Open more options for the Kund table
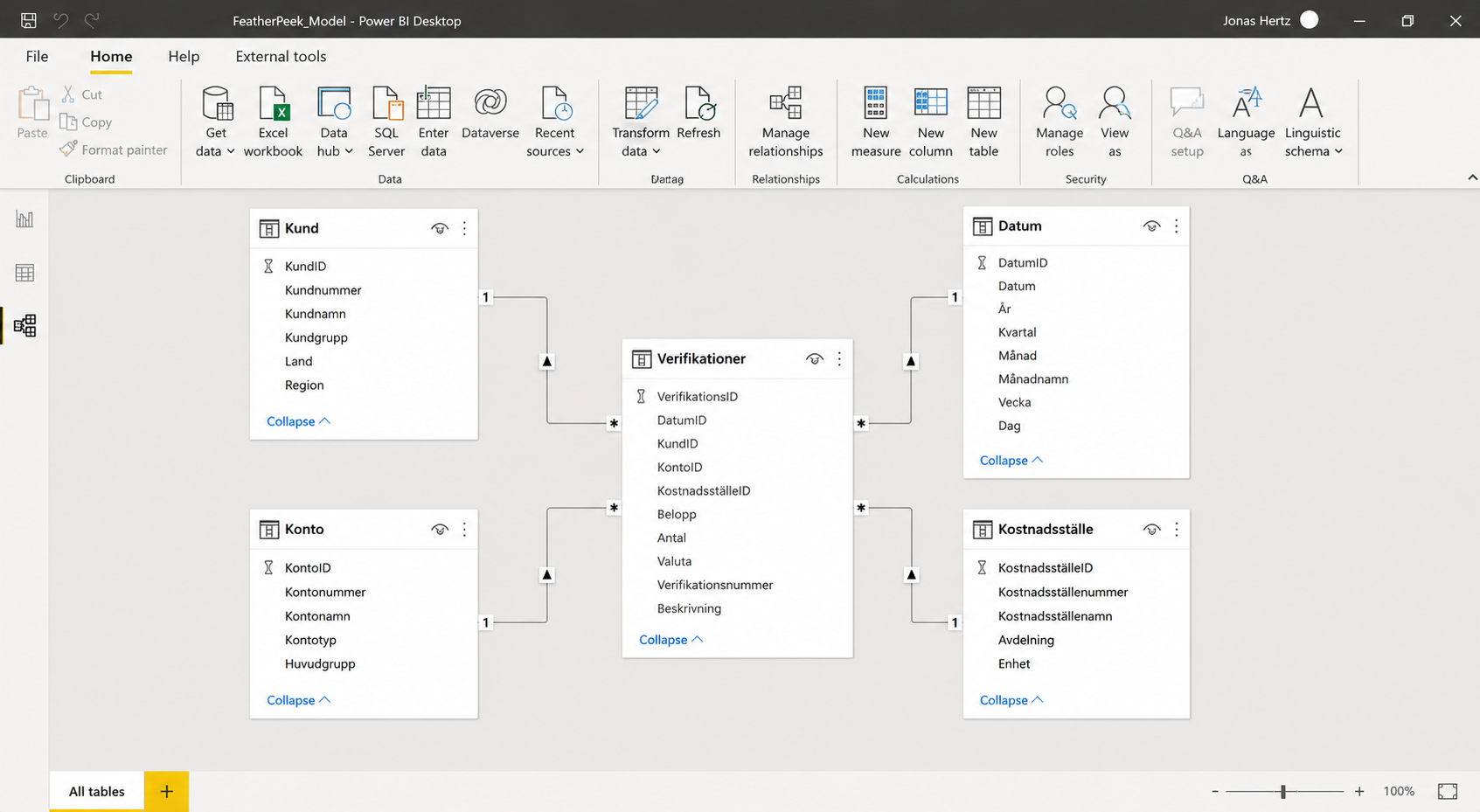 coord(464,228)
